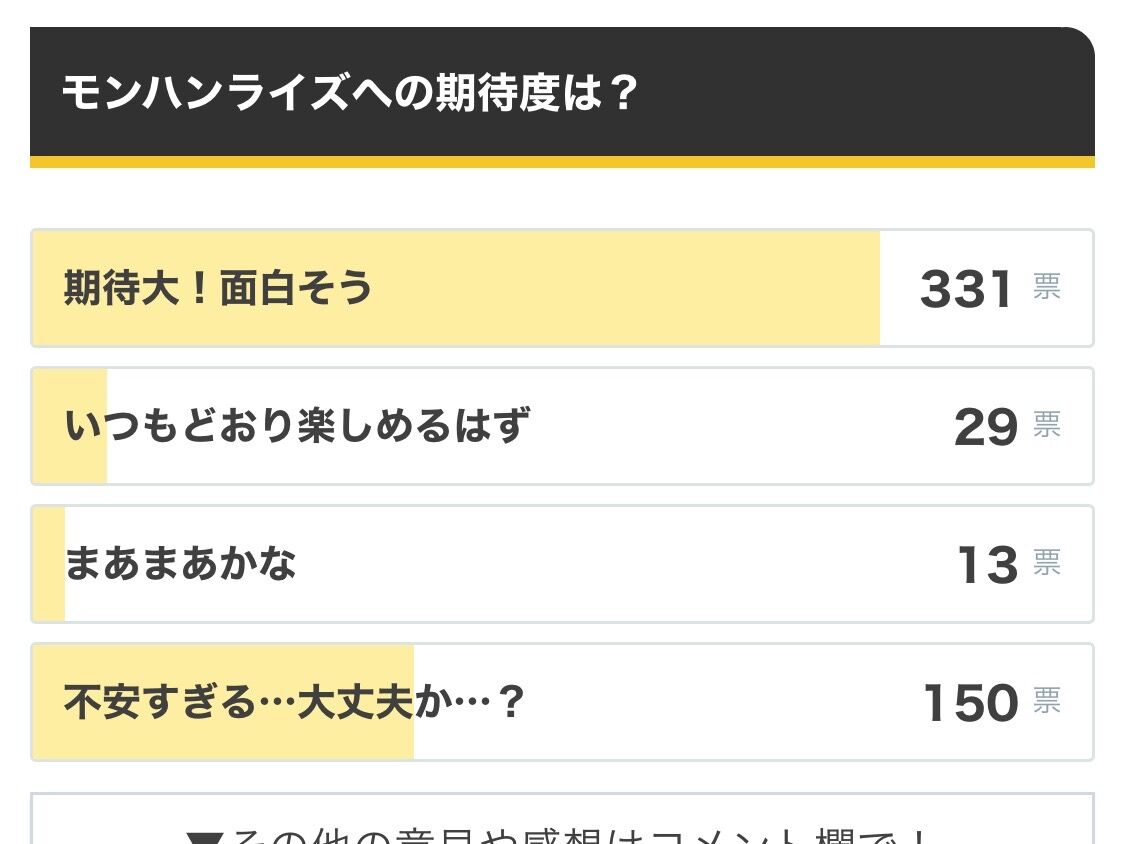The image size is (1125, 844).
Task: Click the 13 vote count
Action: [988, 564]
